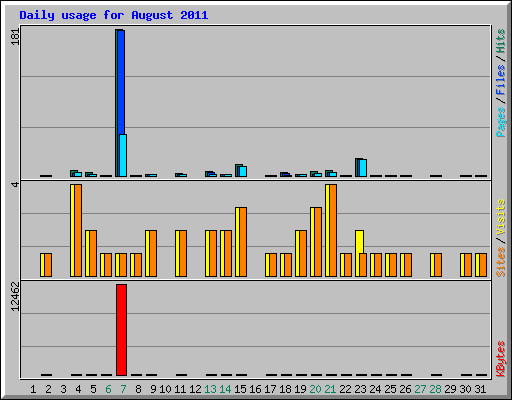Click the orange 'Sites' legend label
Screen dimensions: 512x400
pos(500,262)
